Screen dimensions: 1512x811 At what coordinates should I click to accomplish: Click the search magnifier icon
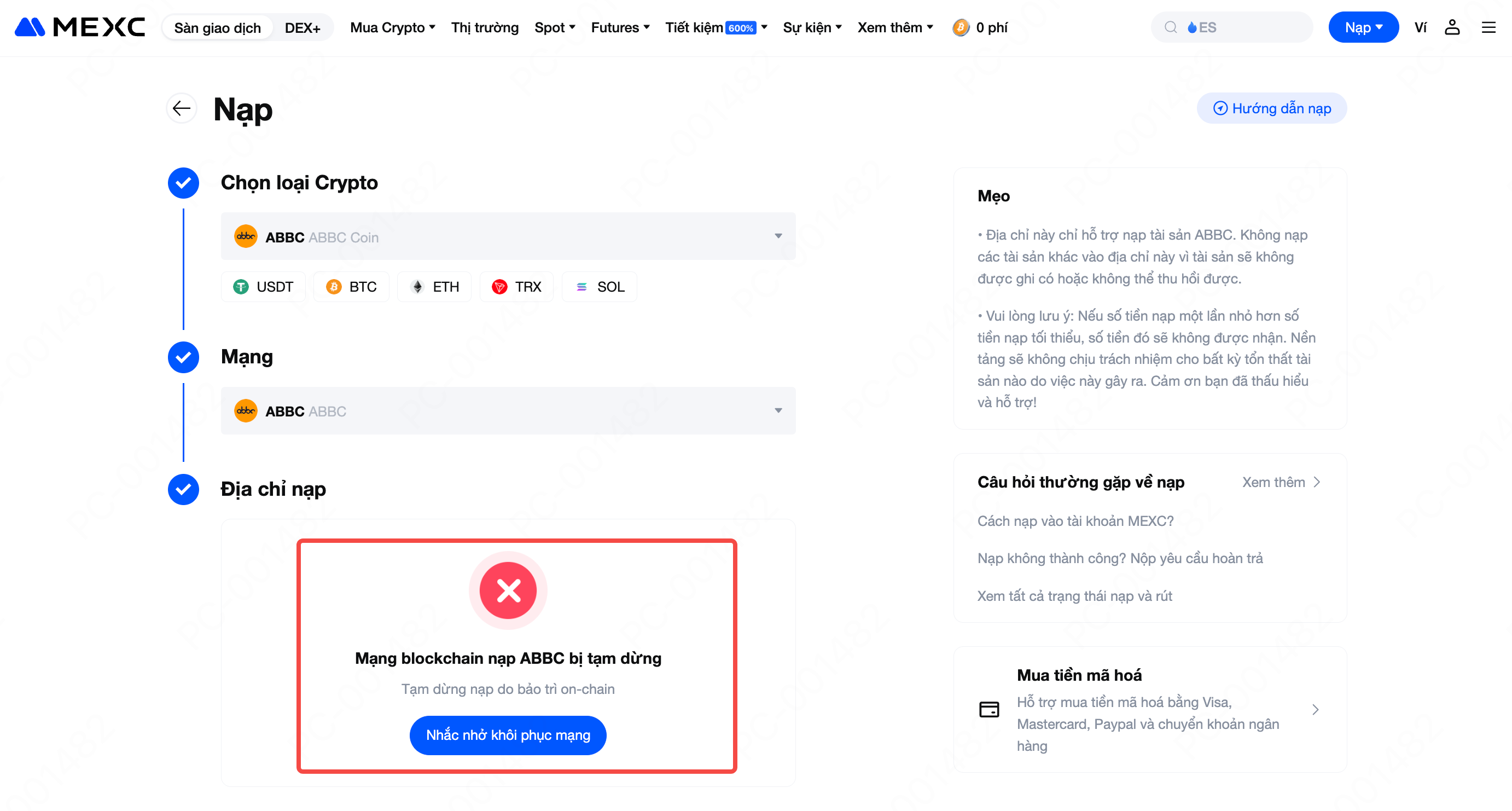click(1171, 27)
